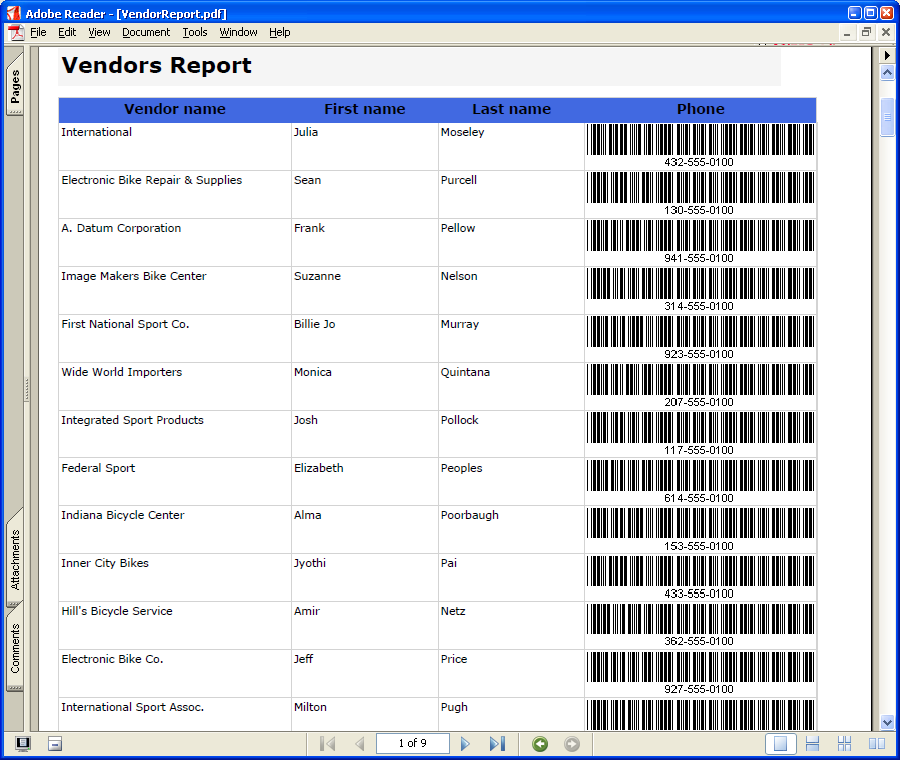Click the vertical scrollbar thumb

(x=887, y=117)
